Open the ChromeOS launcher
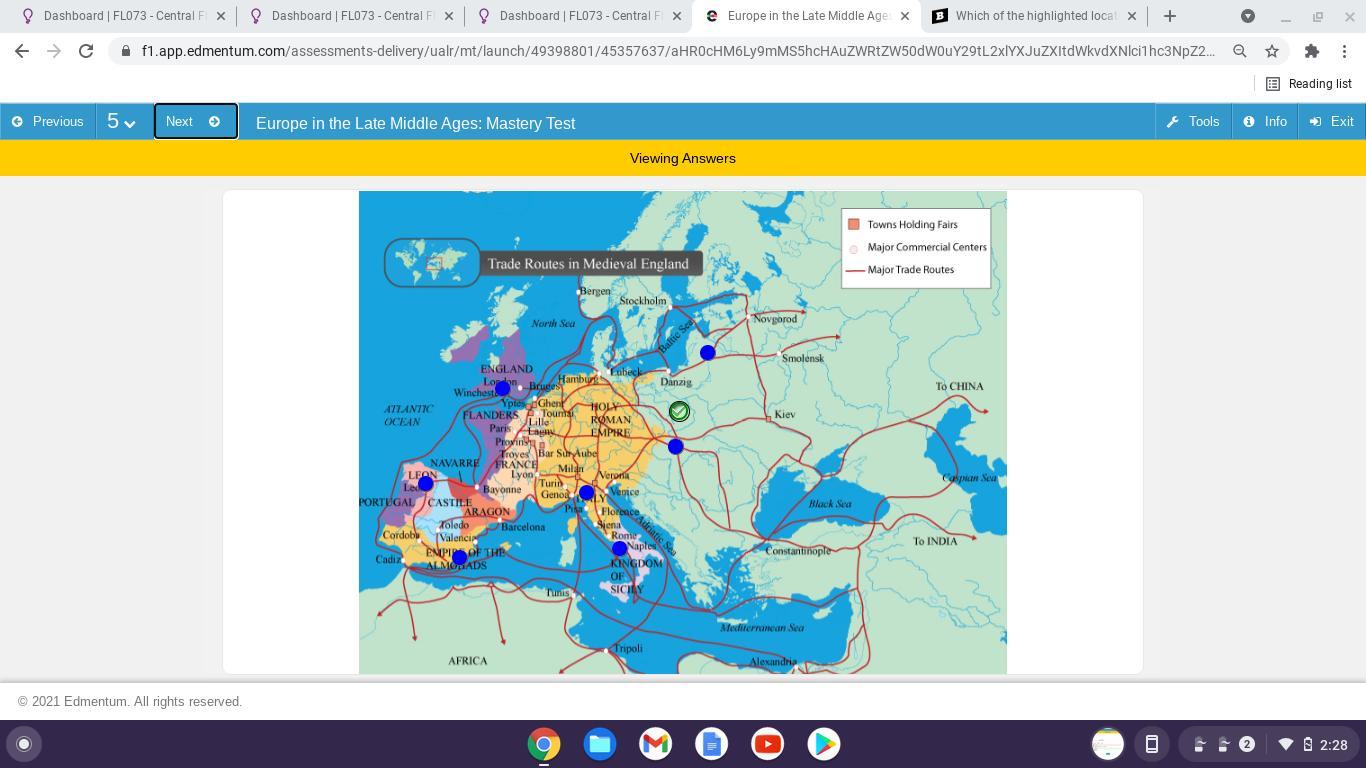 (24, 744)
